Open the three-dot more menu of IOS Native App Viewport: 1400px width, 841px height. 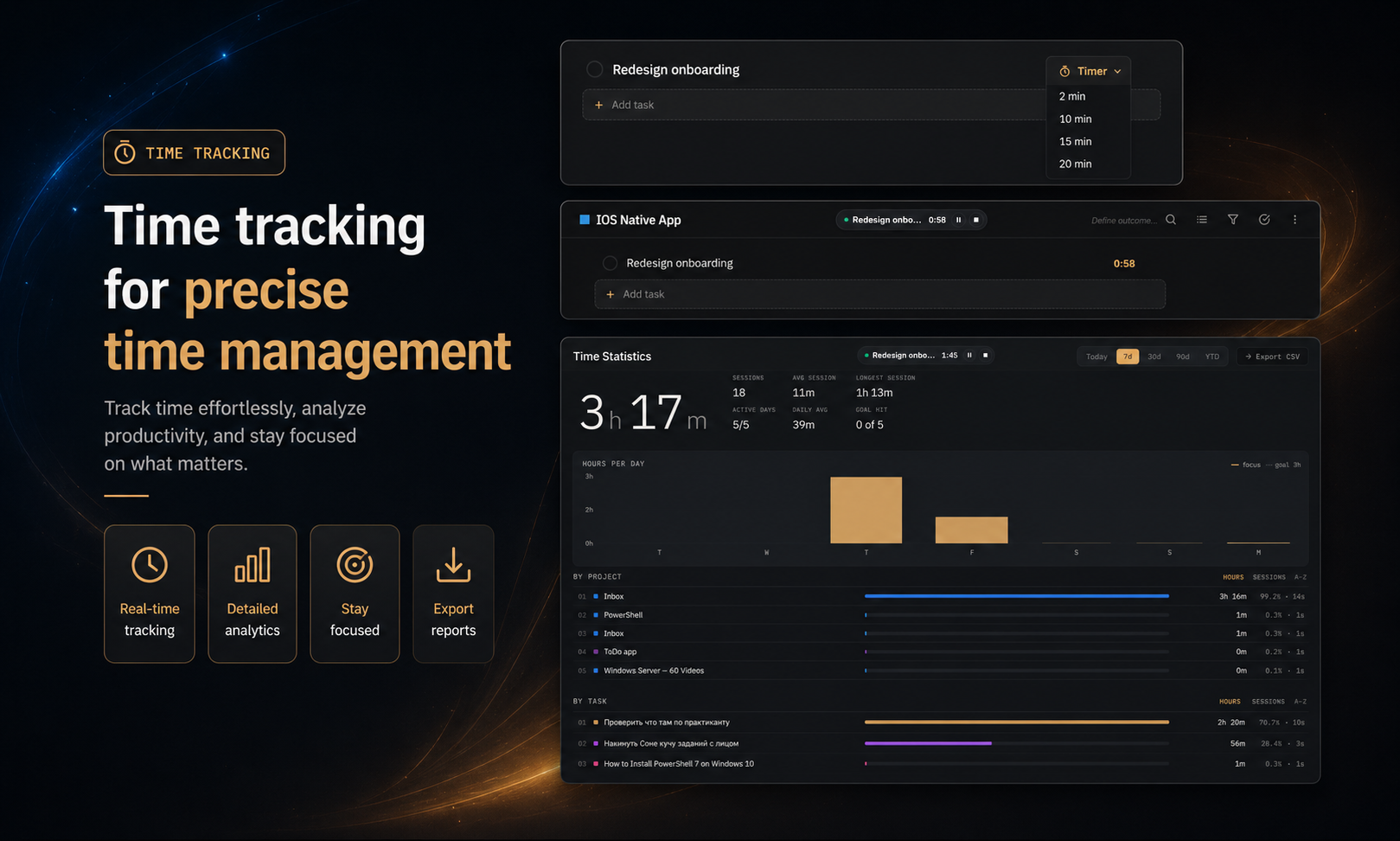(1295, 220)
